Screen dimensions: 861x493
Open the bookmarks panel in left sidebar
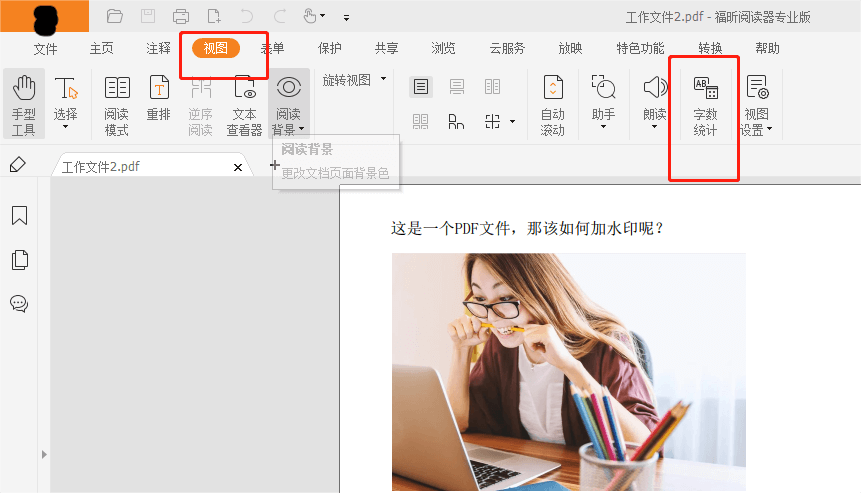19,216
